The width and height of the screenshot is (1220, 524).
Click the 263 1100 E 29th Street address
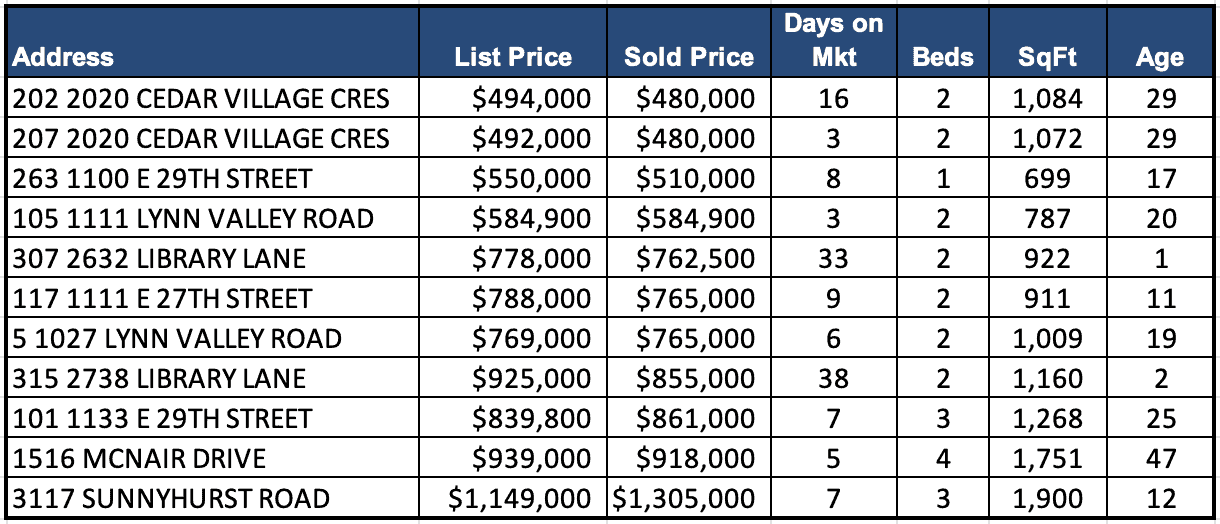point(163,178)
